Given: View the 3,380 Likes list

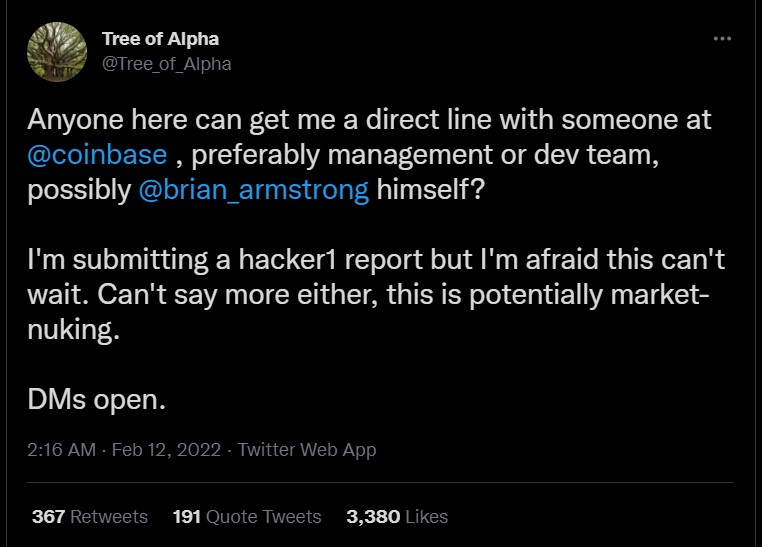Looking at the screenshot, I should [397, 517].
